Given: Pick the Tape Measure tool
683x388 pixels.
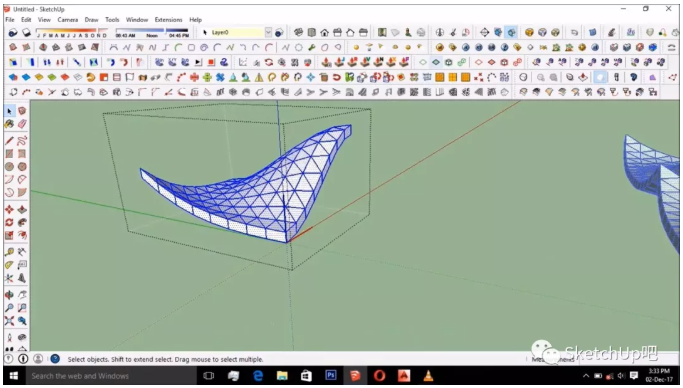Looking at the screenshot, I should (9, 252).
